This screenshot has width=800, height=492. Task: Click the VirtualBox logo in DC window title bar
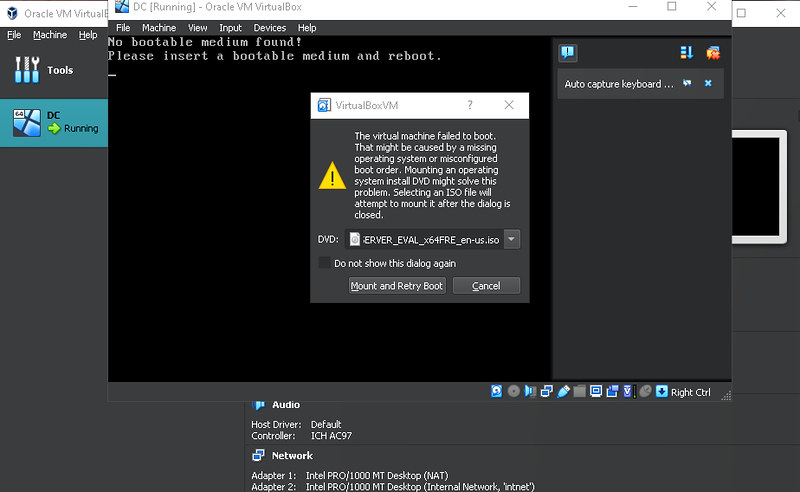click(122, 7)
